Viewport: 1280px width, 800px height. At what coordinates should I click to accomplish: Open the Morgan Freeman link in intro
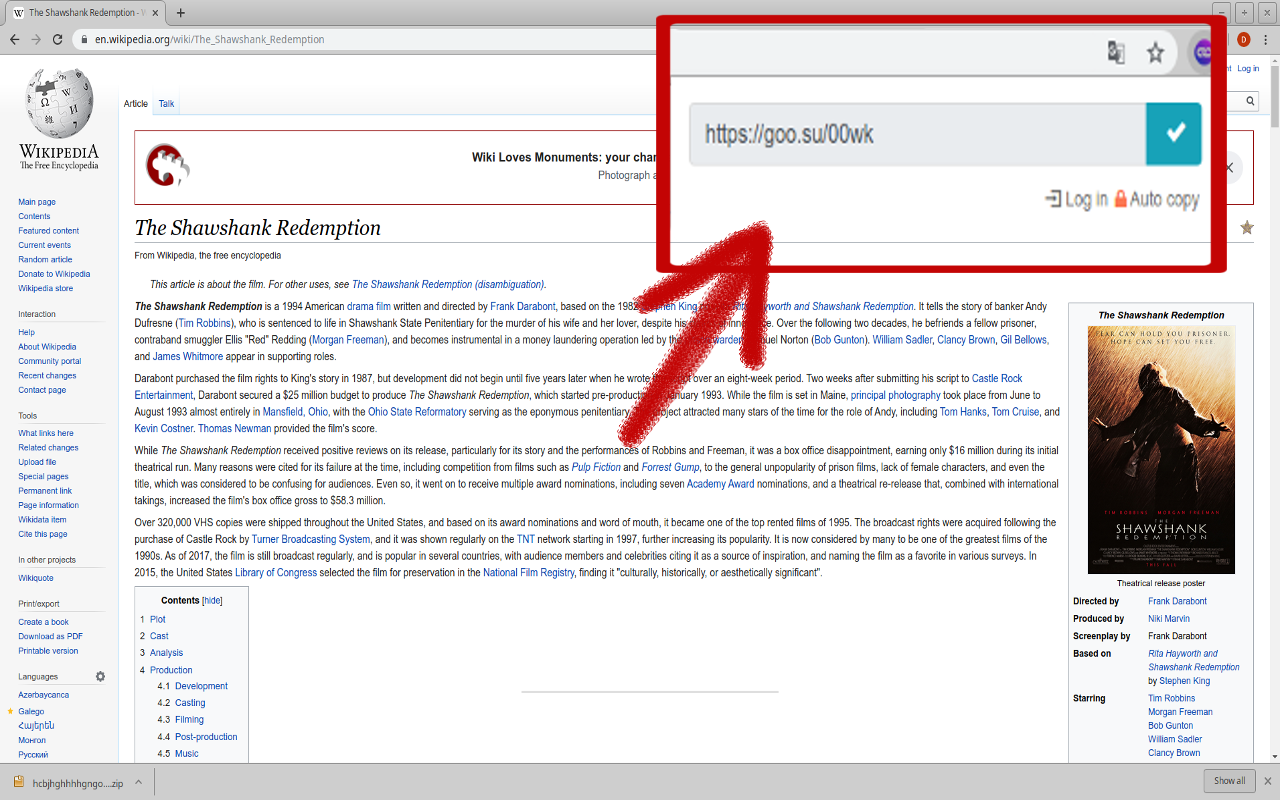(x=349, y=340)
